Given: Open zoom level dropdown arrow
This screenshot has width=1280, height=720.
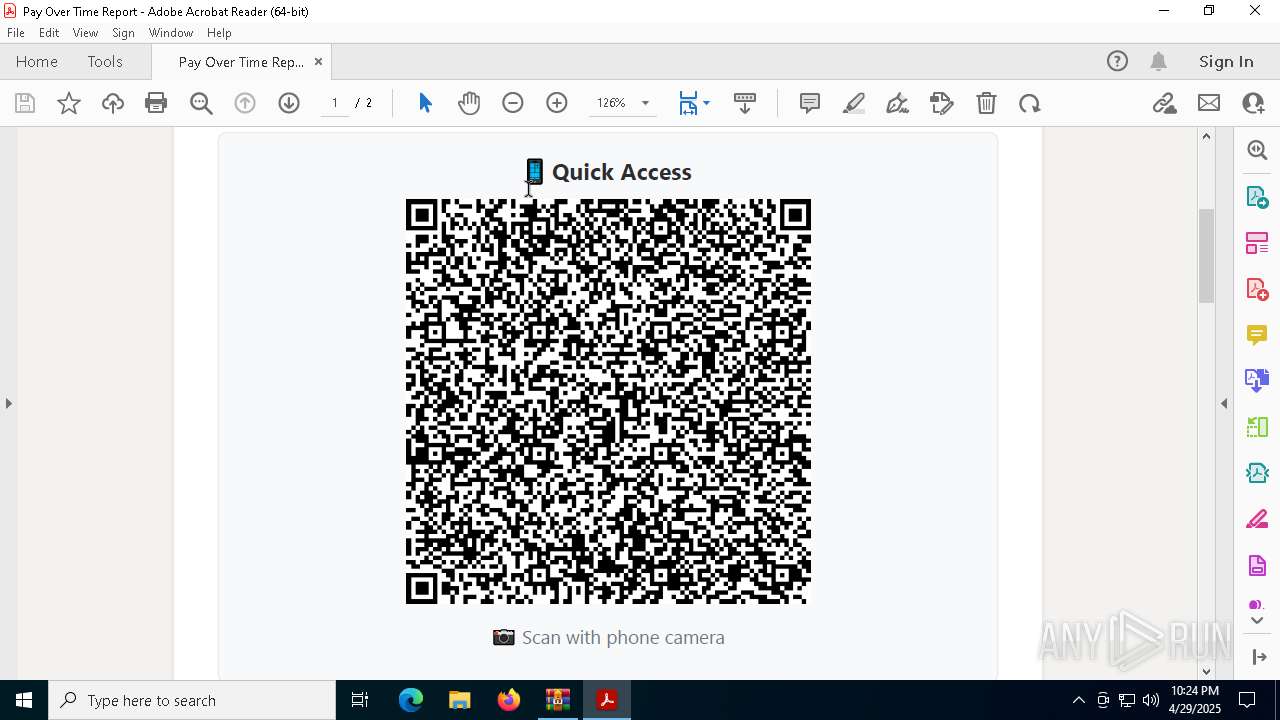Looking at the screenshot, I should 645,103.
